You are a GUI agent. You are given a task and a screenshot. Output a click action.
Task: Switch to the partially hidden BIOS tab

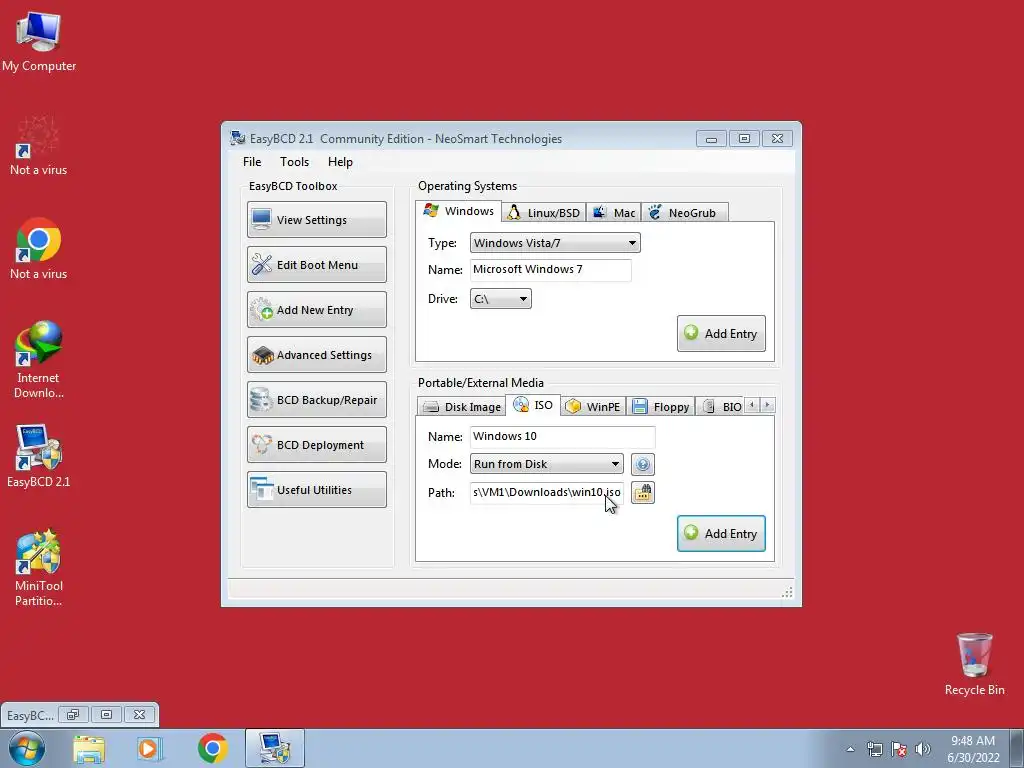pyautogui.click(x=720, y=407)
